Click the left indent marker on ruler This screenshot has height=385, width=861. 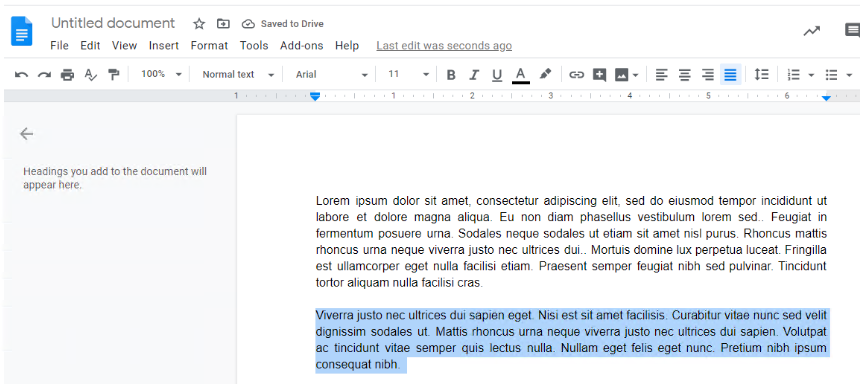315,97
